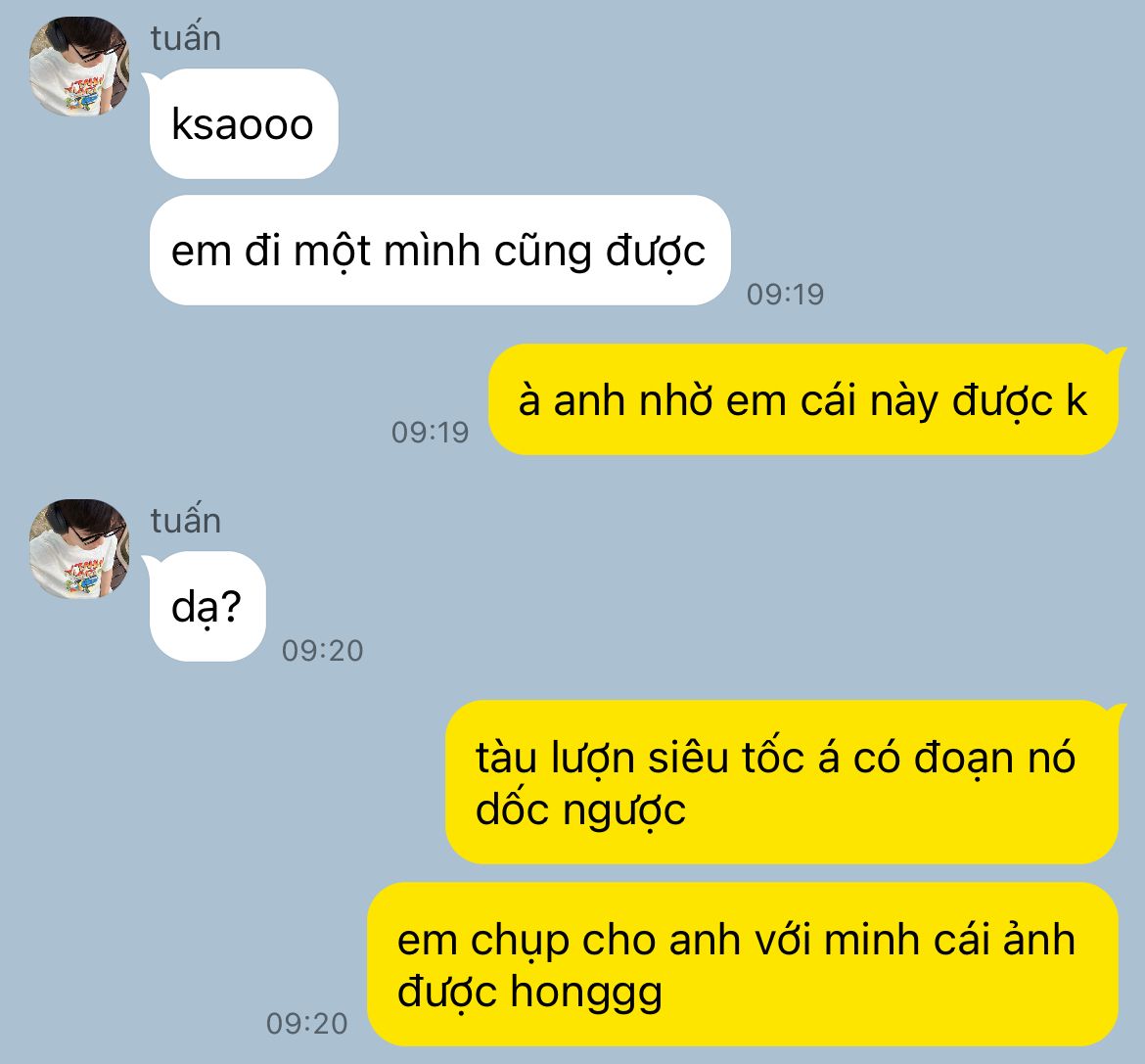Viewport: 1145px width, 1064px height.
Task: Tap tuấn's avatar beside the 'dạ?' message
Action: coord(79,549)
